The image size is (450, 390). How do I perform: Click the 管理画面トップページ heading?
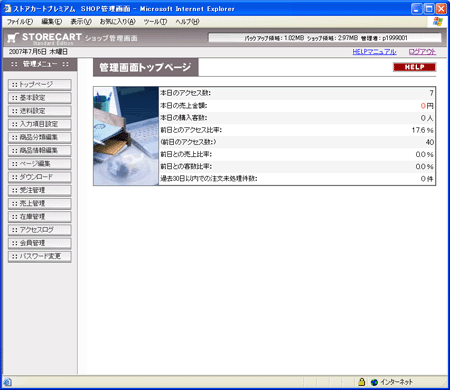click(145, 67)
